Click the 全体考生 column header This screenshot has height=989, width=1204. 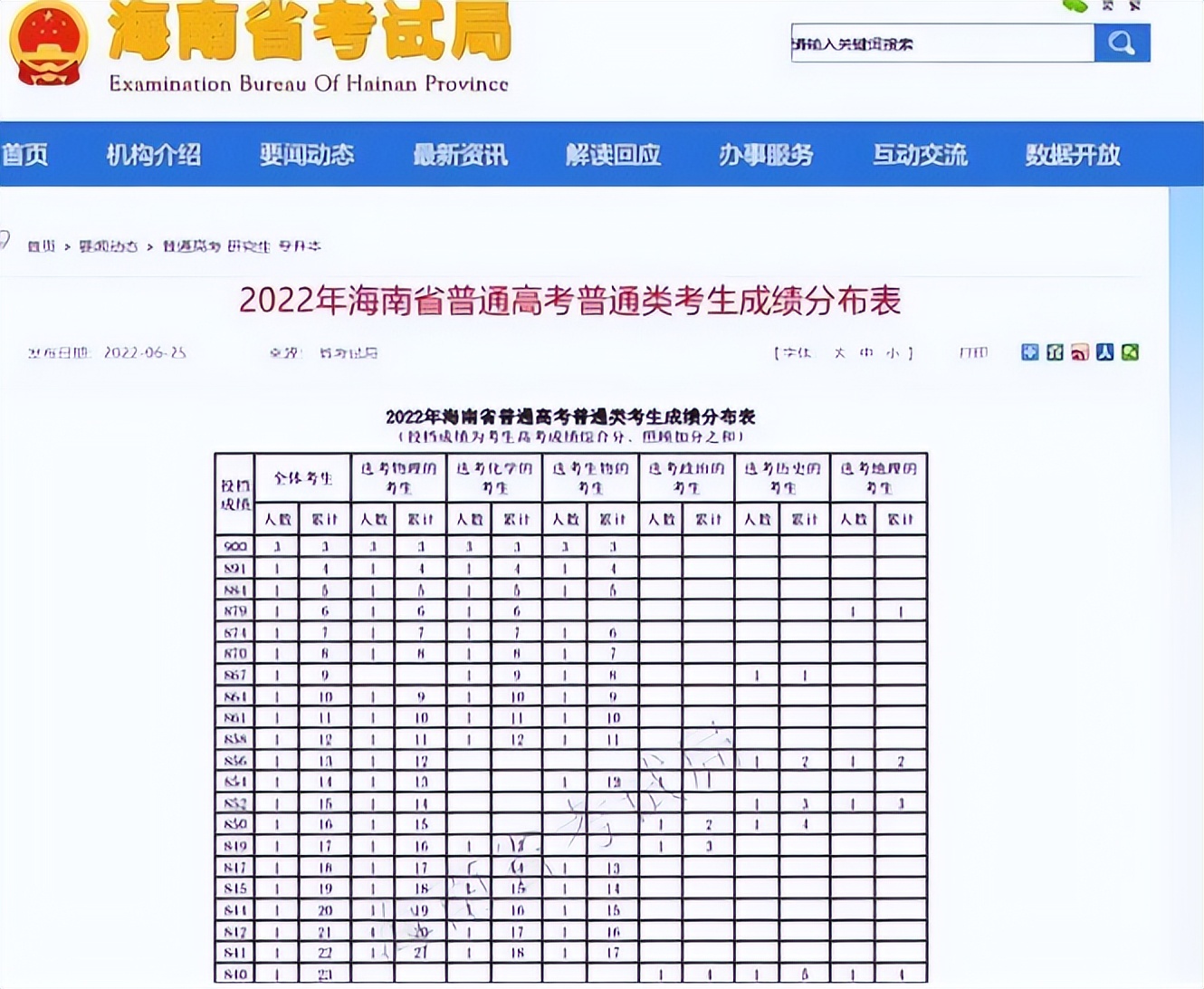303,477
